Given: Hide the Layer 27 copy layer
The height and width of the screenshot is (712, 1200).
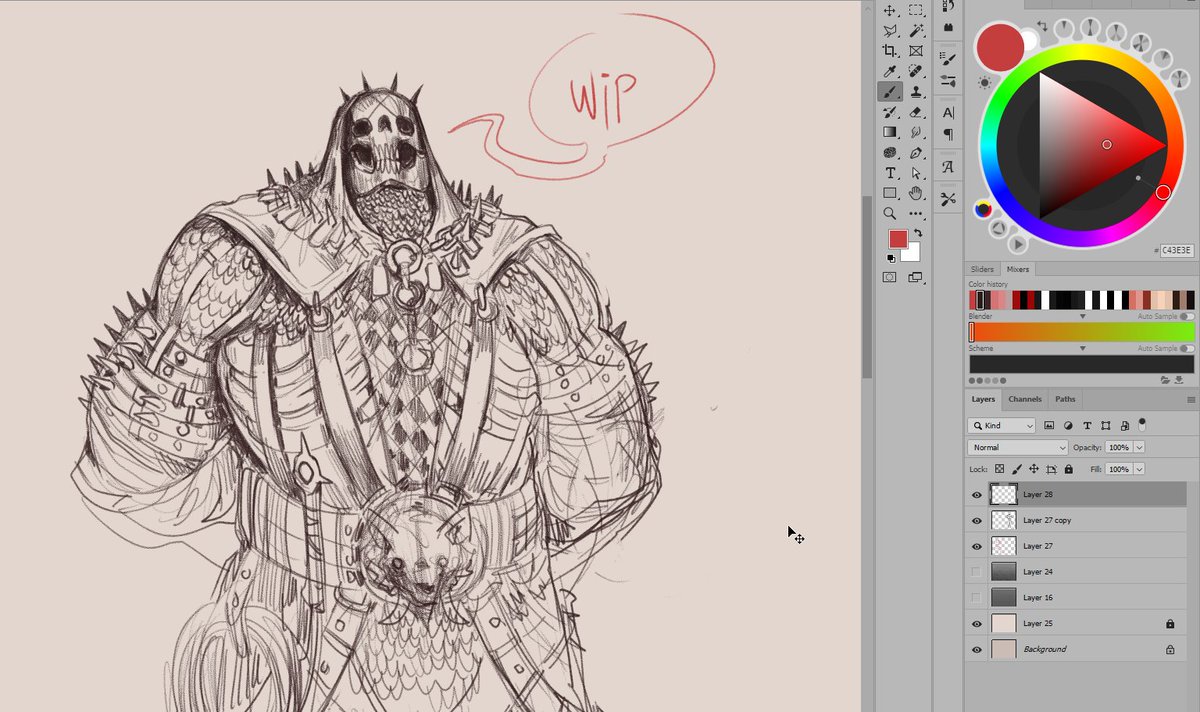Looking at the screenshot, I should [x=976, y=520].
